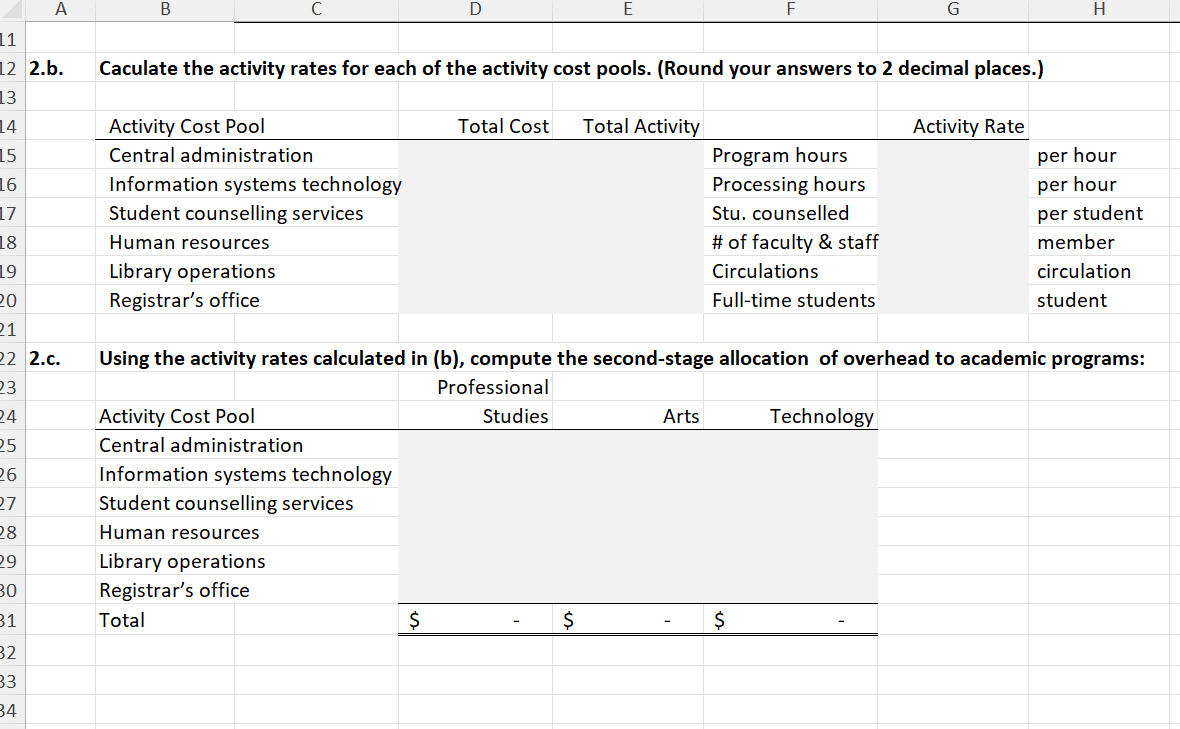Screen dimensions: 1180x729
Task: Select column E header
Action: (x=628, y=9)
